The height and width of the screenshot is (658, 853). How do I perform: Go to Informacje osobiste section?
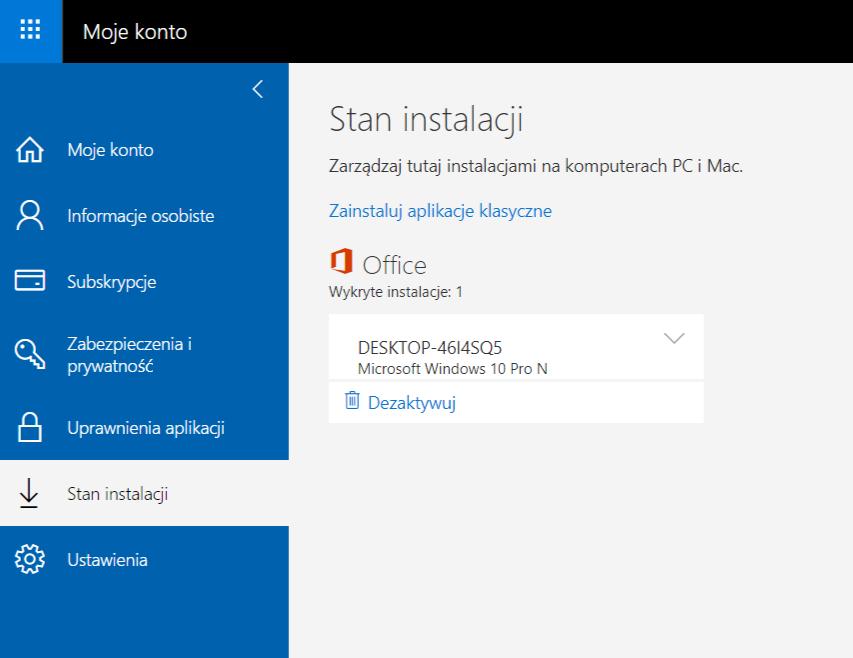pos(144,215)
